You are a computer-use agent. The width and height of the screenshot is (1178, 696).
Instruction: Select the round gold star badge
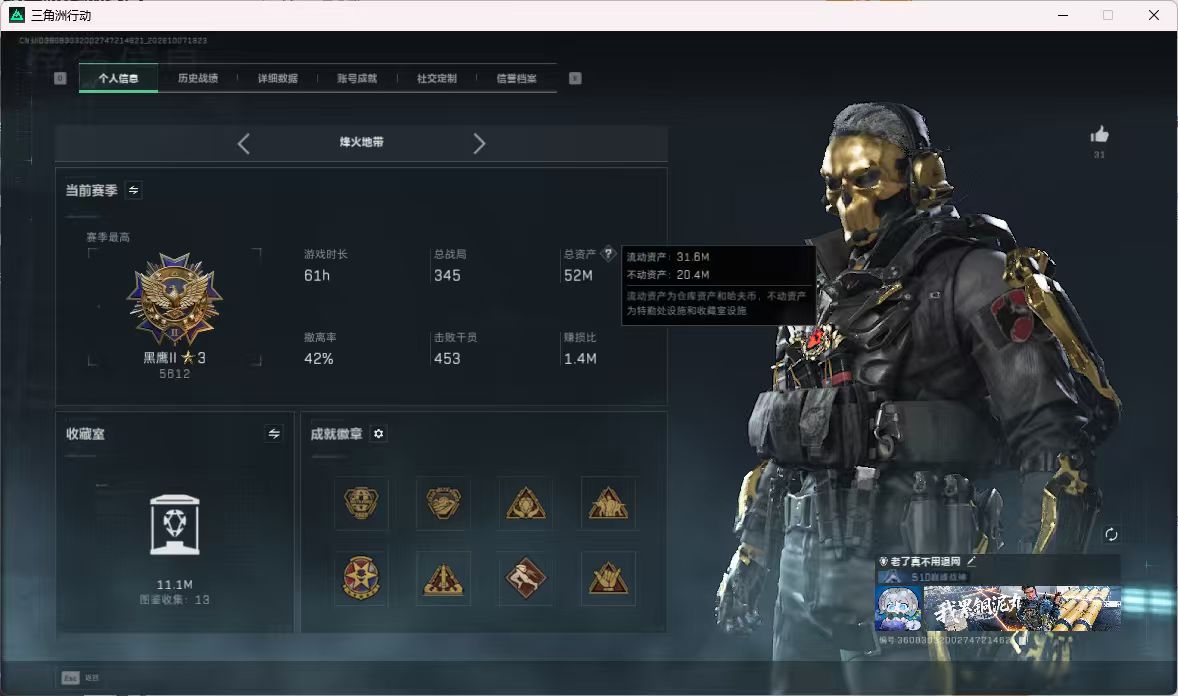(361, 578)
